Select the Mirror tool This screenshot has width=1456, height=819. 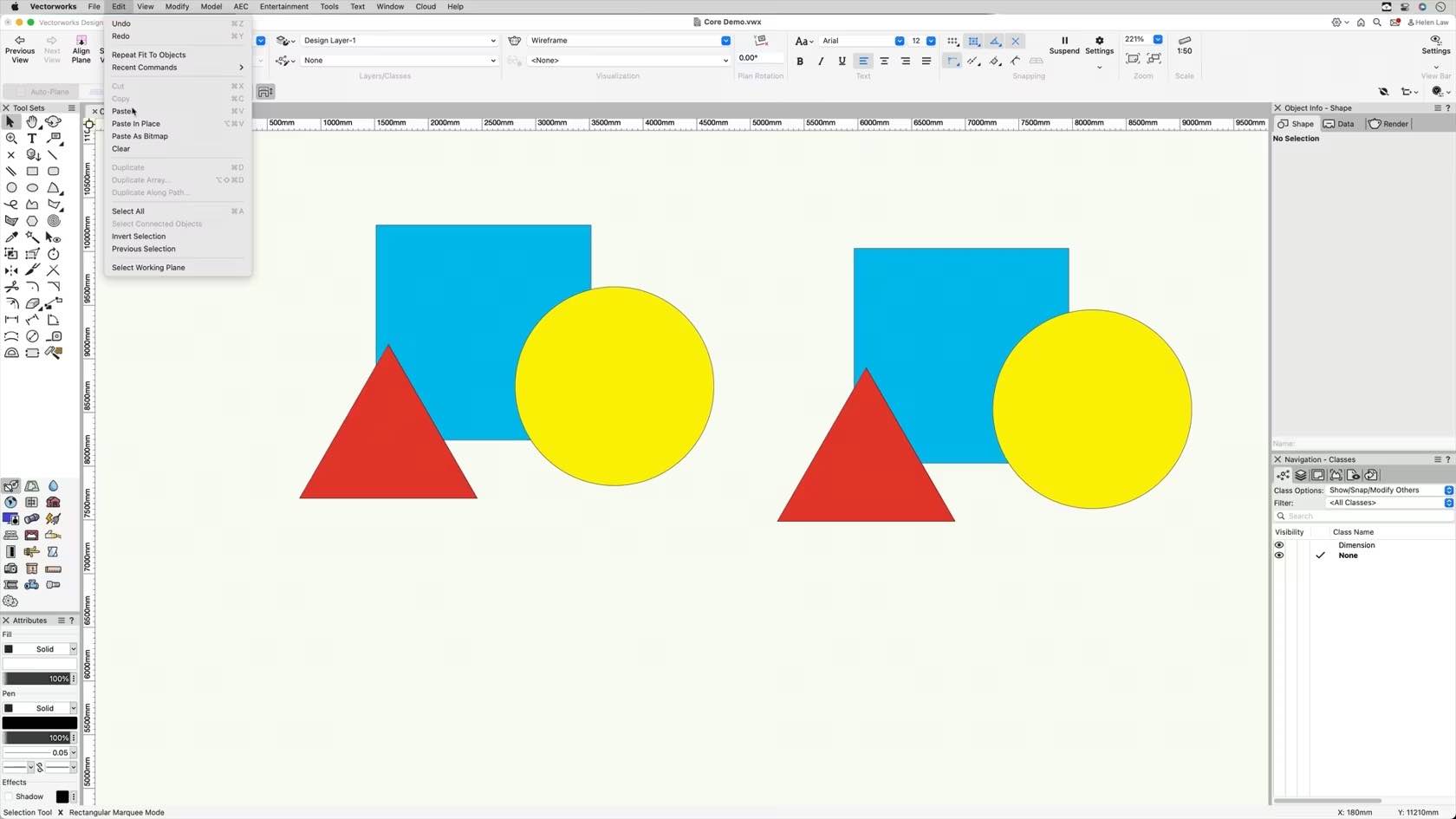click(10, 270)
